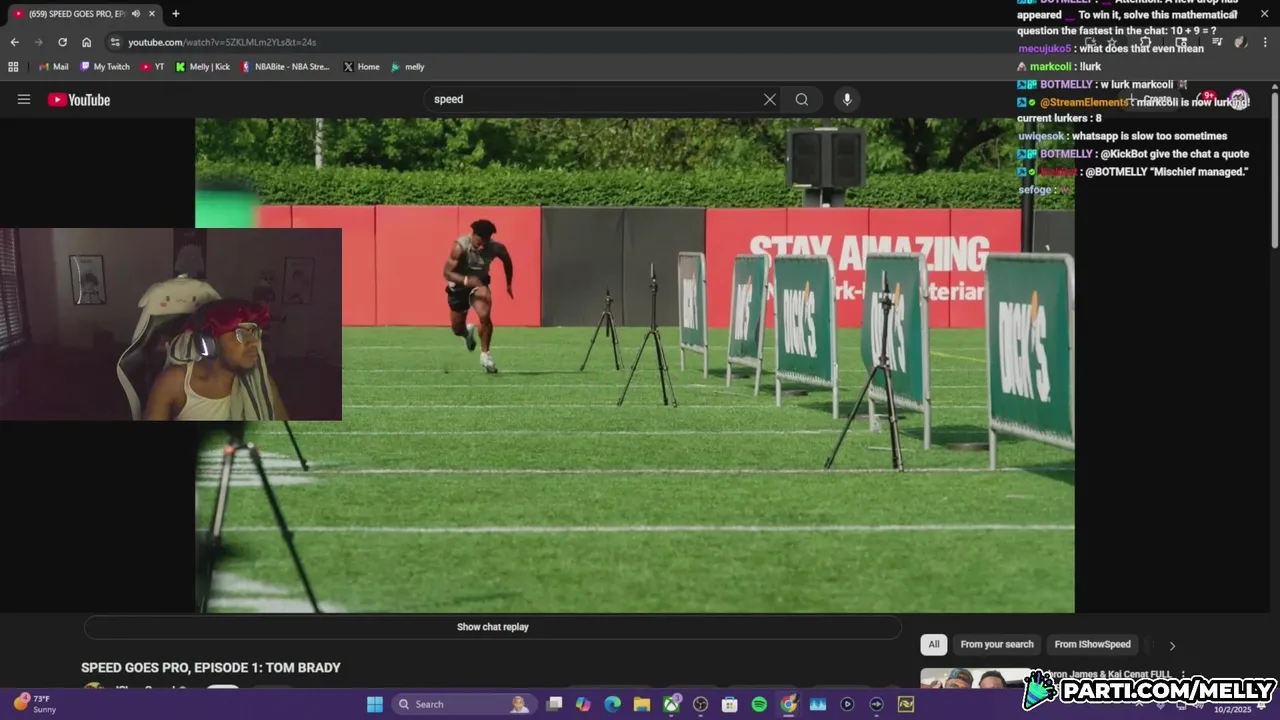Open the X Home bookmark

(x=361, y=67)
